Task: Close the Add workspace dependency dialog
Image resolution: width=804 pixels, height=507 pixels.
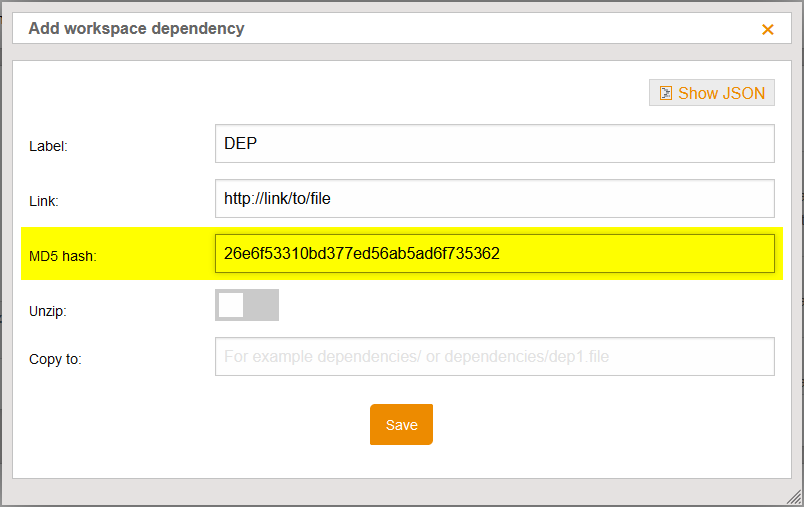Action: (768, 29)
